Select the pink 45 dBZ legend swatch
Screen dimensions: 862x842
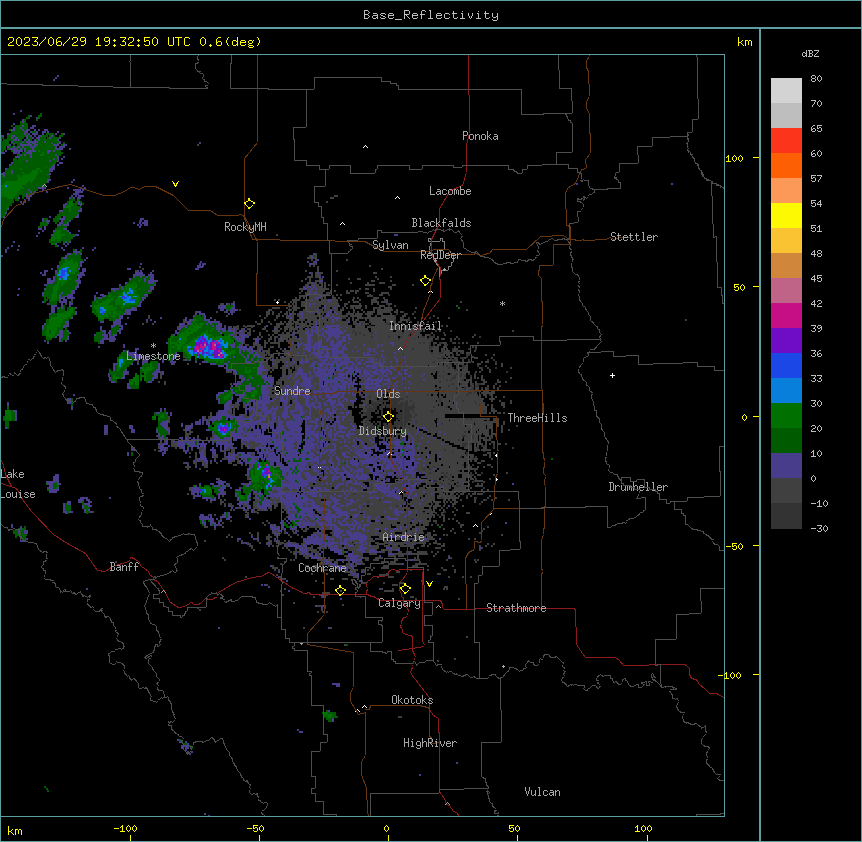786,291
